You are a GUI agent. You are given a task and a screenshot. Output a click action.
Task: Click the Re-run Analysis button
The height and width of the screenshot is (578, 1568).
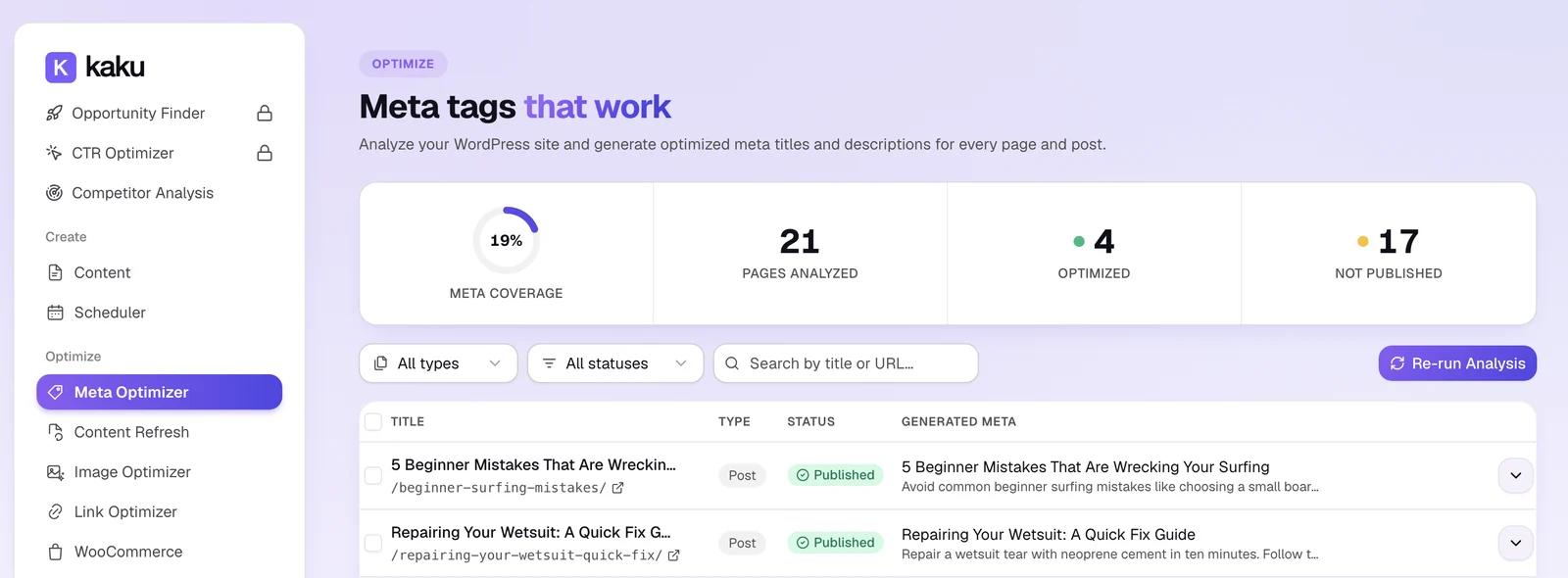click(x=1457, y=363)
